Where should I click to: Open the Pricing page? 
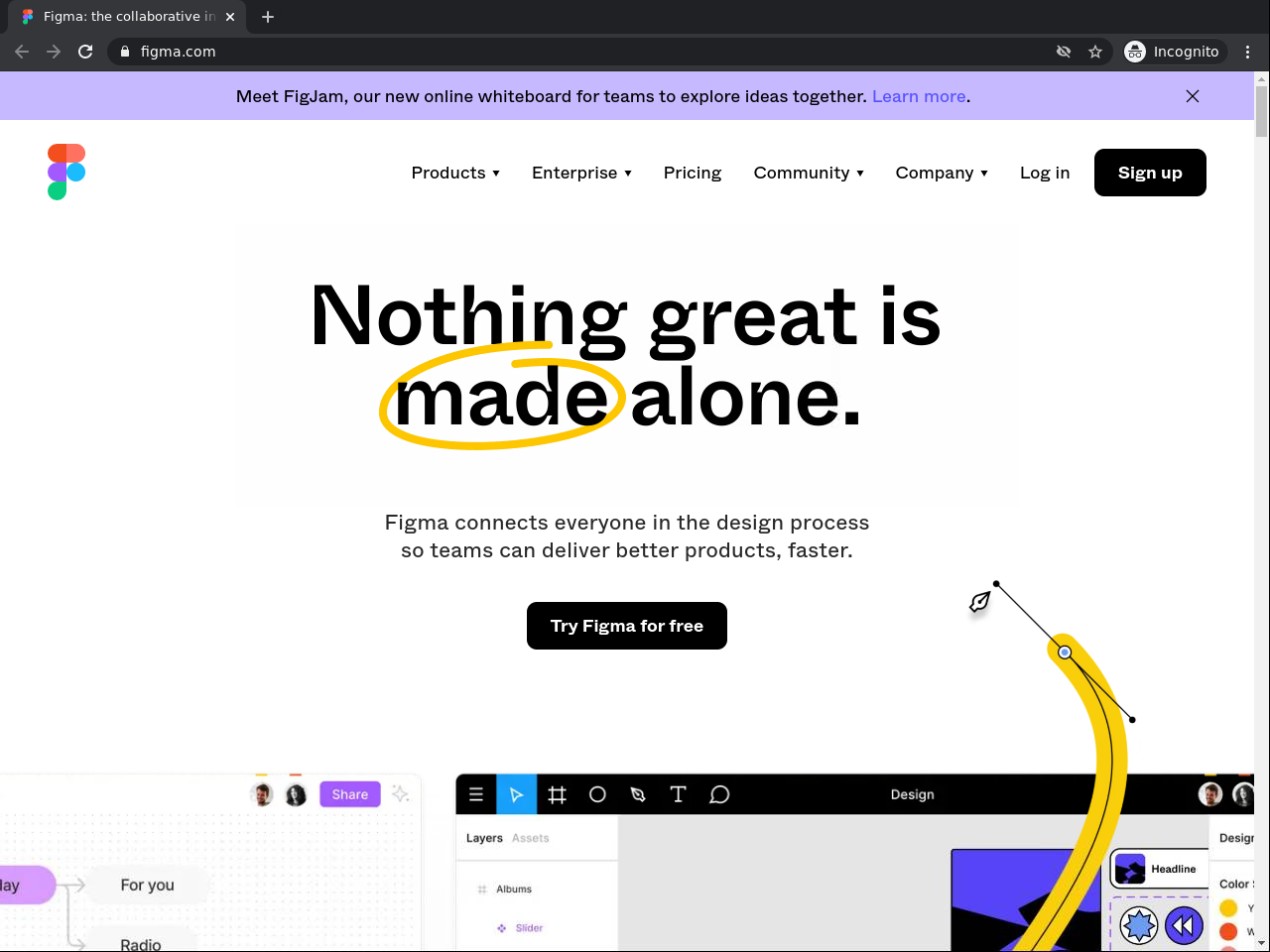(x=693, y=173)
